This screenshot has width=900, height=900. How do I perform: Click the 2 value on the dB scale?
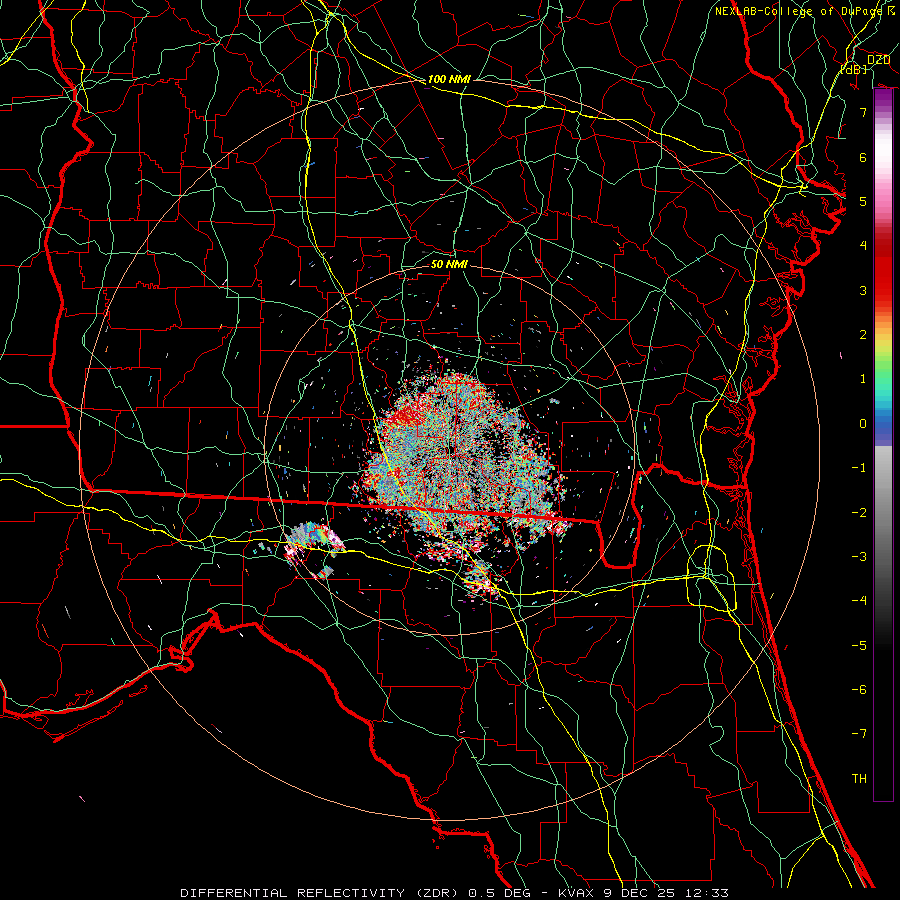click(863, 335)
